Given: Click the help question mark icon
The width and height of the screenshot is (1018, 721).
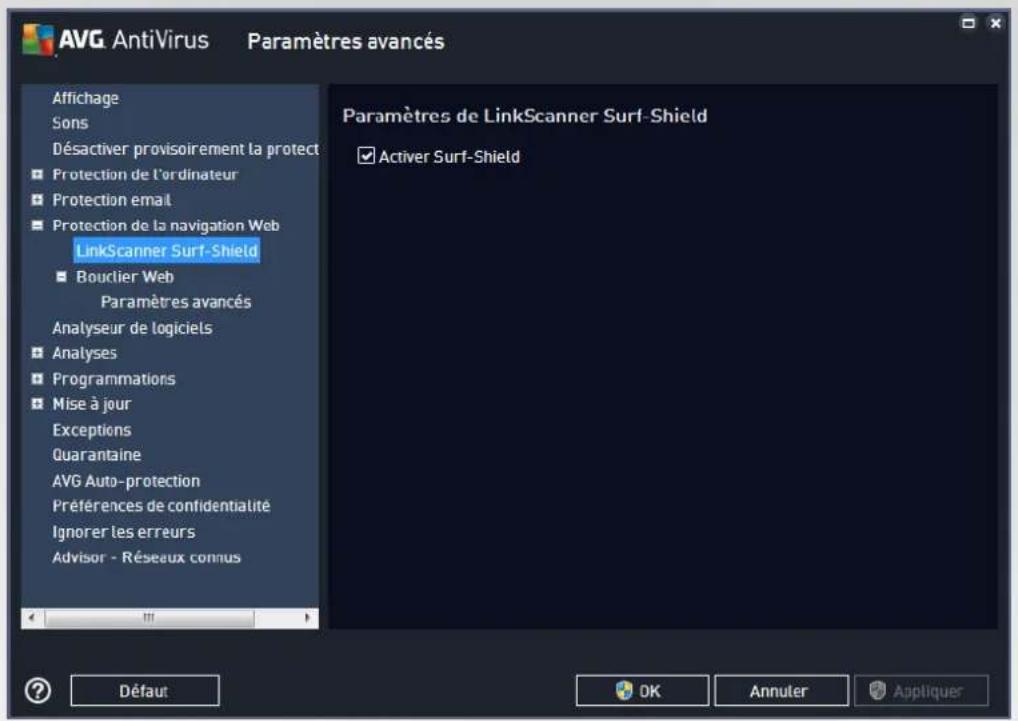Looking at the screenshot, I should pos(38,690).
